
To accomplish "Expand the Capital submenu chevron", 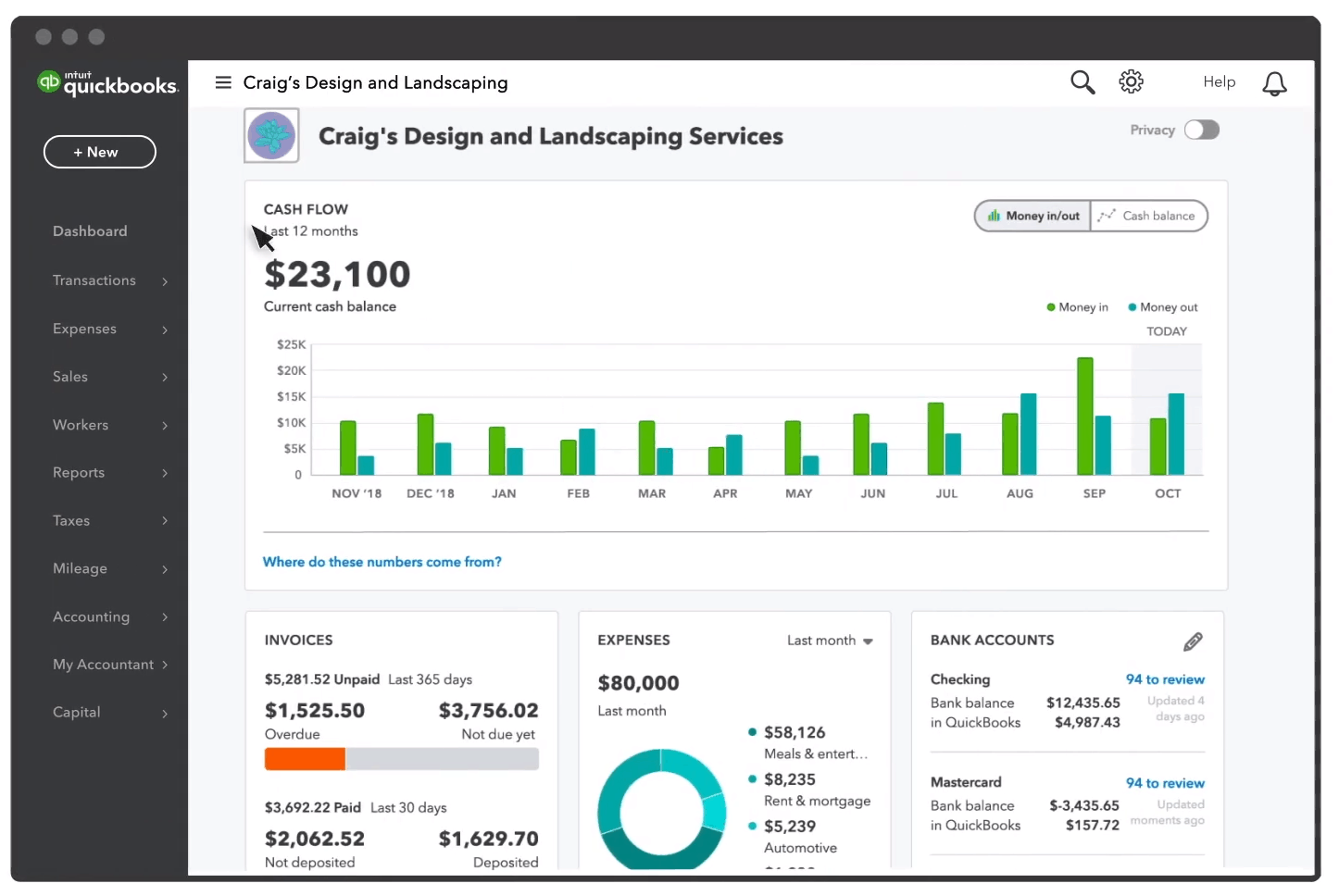I will point(165,714).
